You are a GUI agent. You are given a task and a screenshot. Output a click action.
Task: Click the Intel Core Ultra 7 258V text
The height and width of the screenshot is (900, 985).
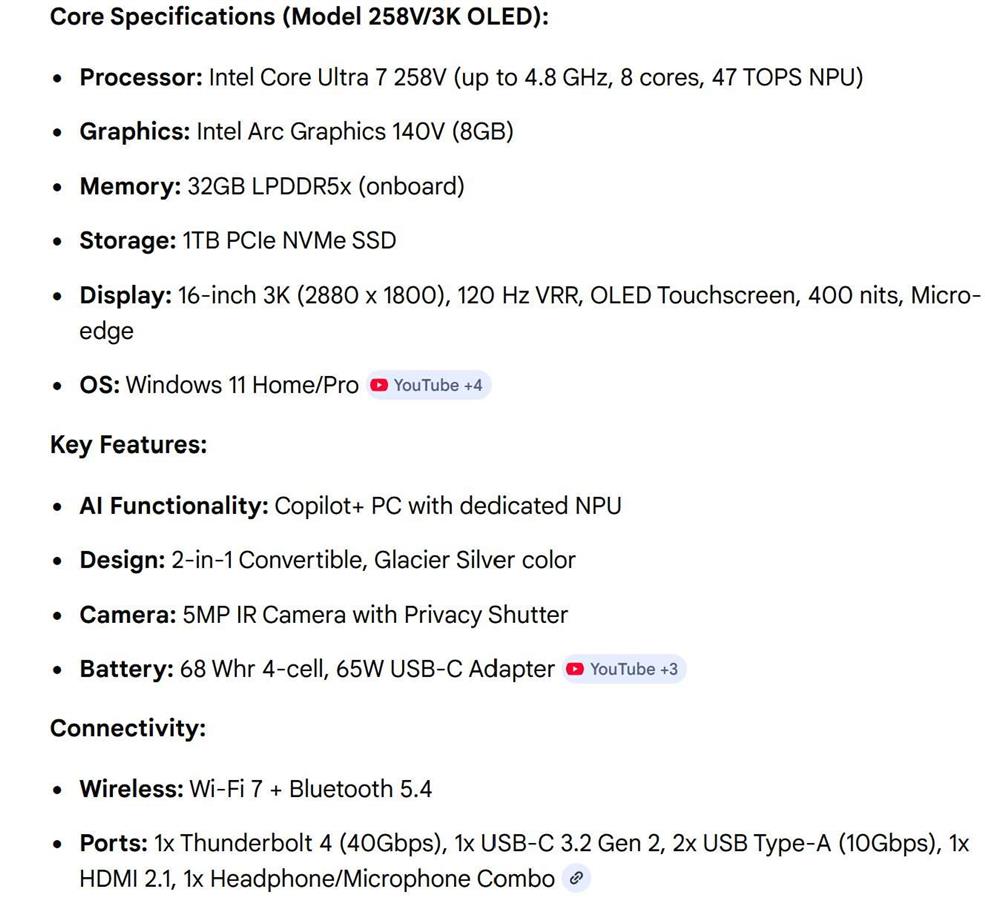(326, 77)
